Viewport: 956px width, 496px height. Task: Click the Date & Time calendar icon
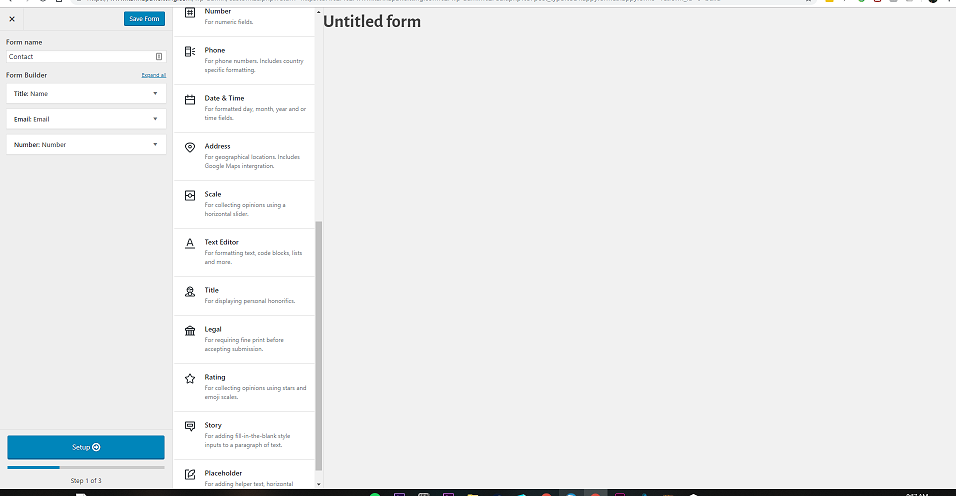(x=190, y=99)
